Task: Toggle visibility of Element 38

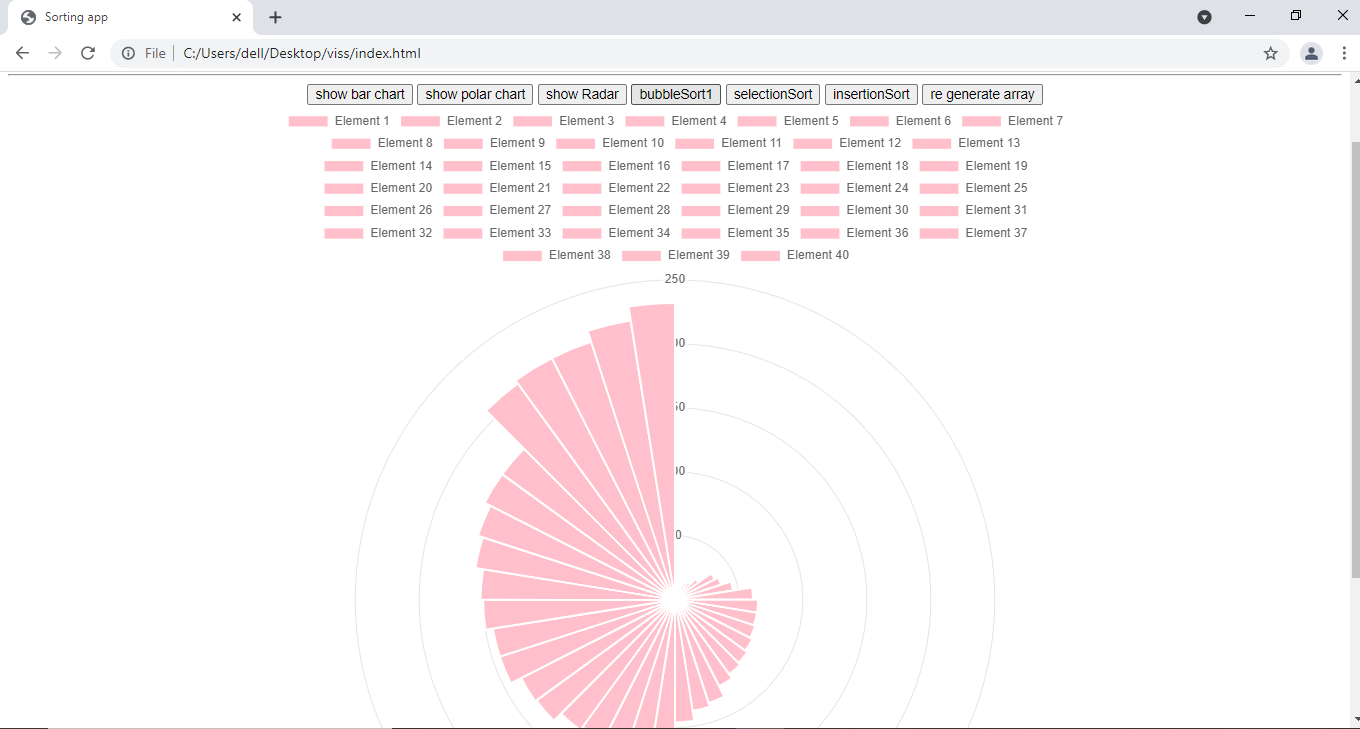Action: click(579, 255)
